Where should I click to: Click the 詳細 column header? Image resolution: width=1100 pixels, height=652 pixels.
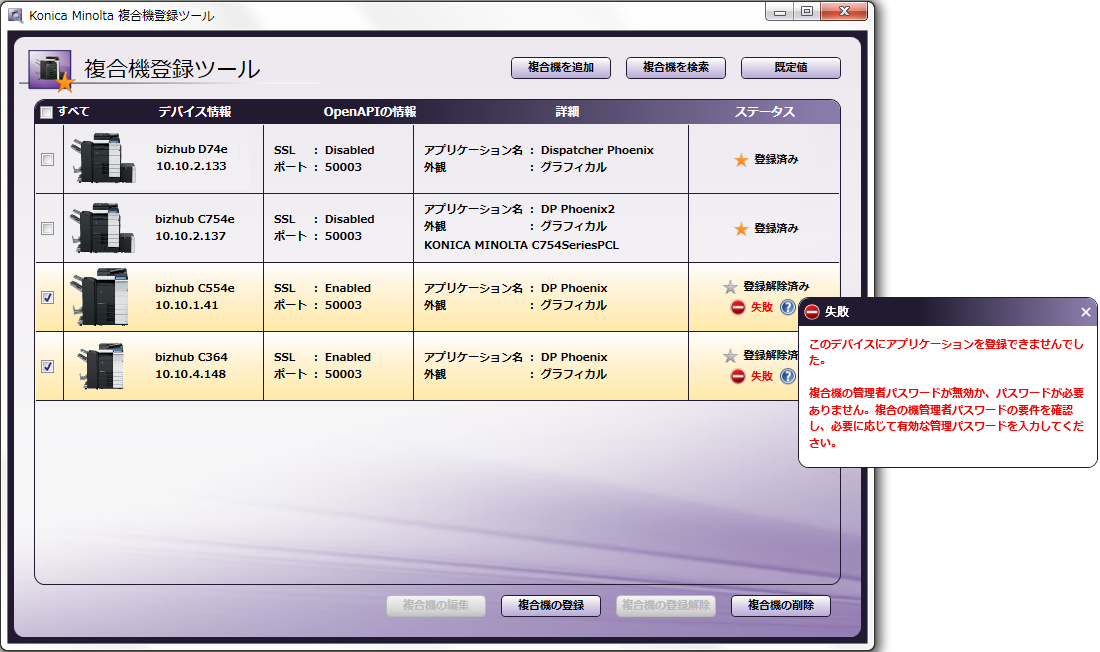click(567, 112)
